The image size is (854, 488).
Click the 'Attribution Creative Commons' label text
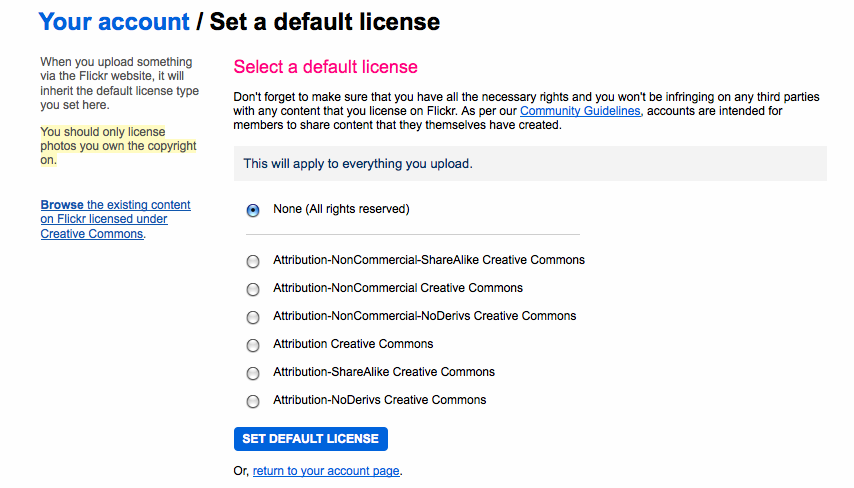tap(353, 344)
